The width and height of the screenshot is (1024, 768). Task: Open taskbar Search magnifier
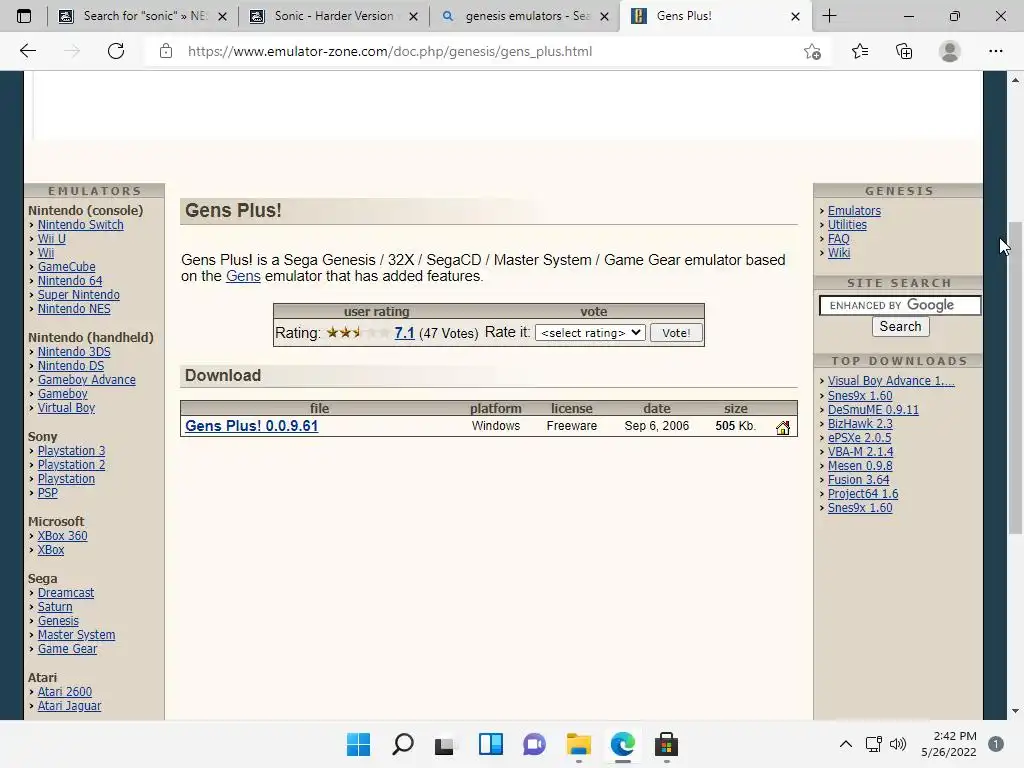click(402, 744)
